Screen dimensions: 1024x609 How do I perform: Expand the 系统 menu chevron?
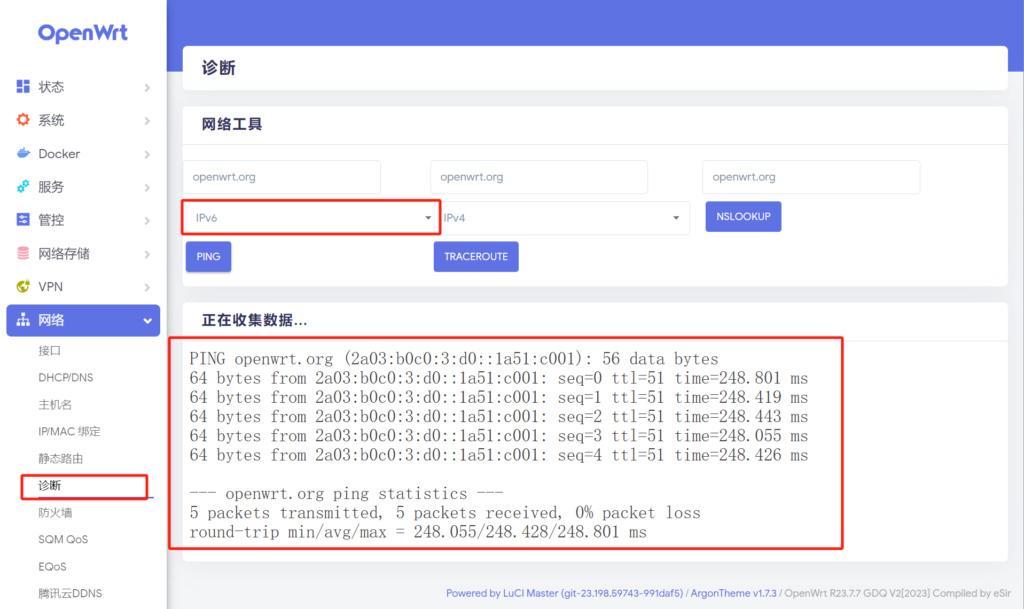(x=147, y=121)
